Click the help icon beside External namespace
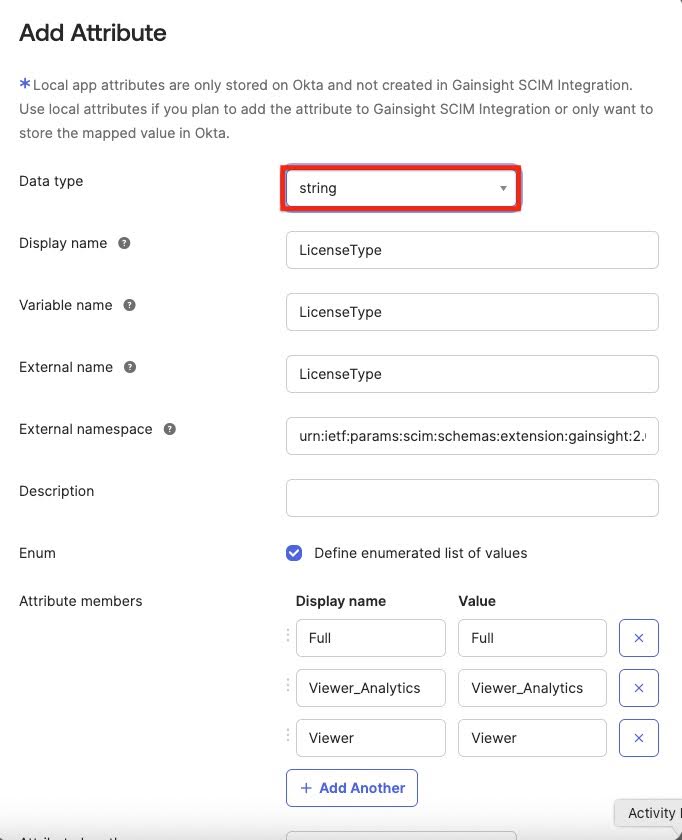Image resolution: width=682 pixels, height=840 pixels. (170, 429)
